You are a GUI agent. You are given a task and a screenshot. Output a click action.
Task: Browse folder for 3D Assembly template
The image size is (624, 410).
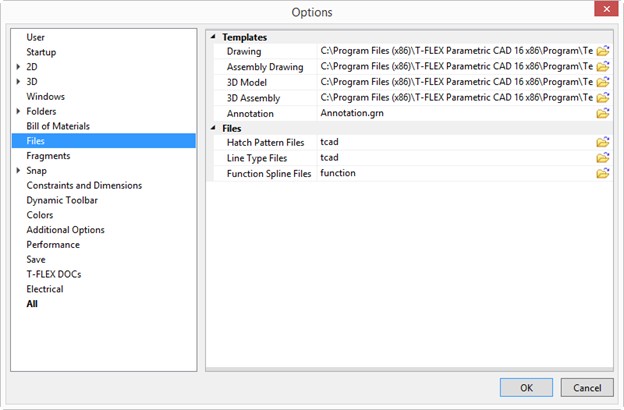pos(603,98)
